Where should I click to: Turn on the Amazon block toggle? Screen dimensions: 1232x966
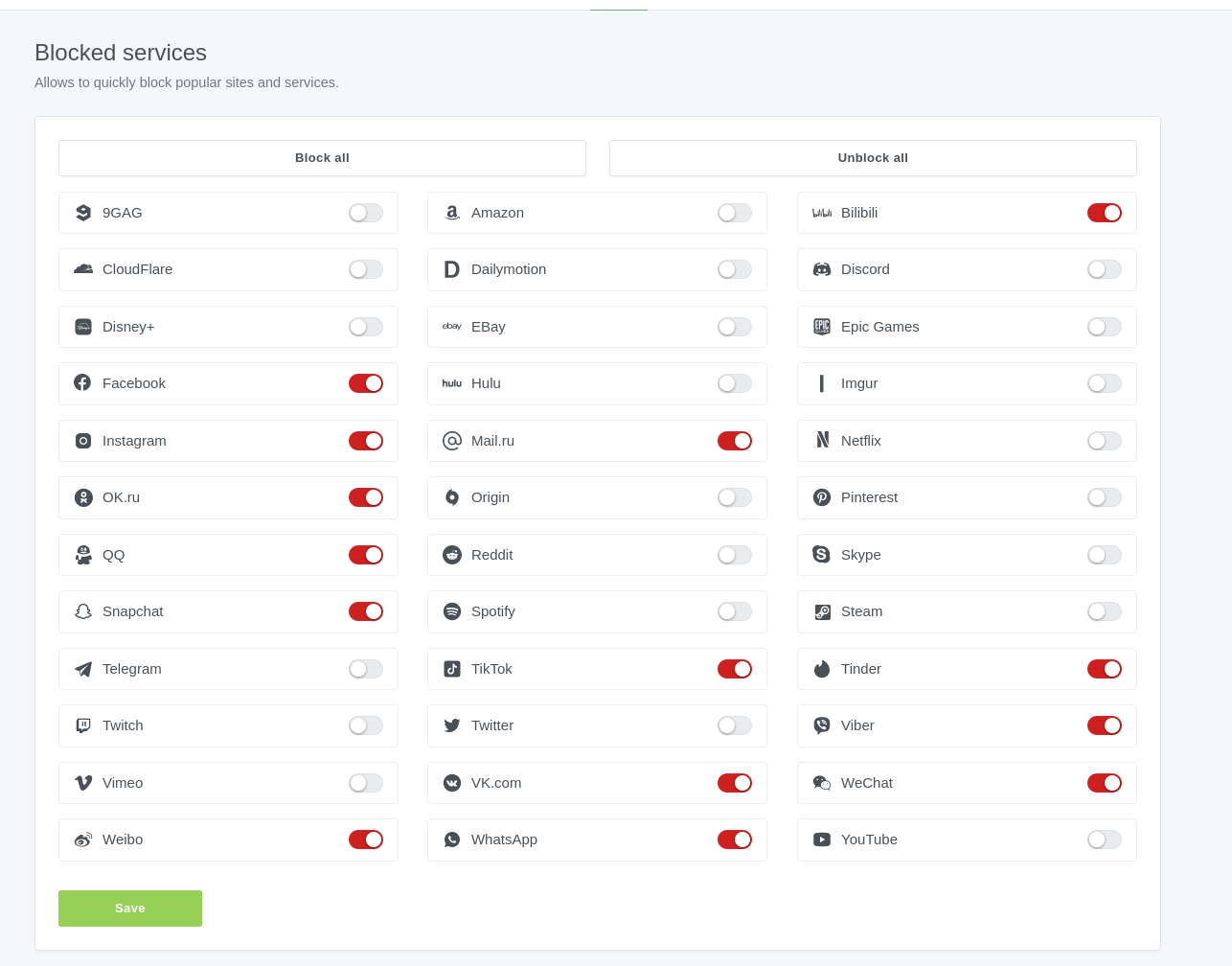(x=735, y=213)
